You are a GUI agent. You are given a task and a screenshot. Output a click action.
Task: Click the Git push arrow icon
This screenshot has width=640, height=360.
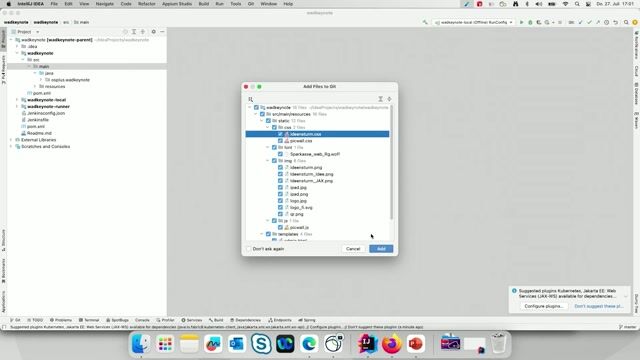pos(598,22)
